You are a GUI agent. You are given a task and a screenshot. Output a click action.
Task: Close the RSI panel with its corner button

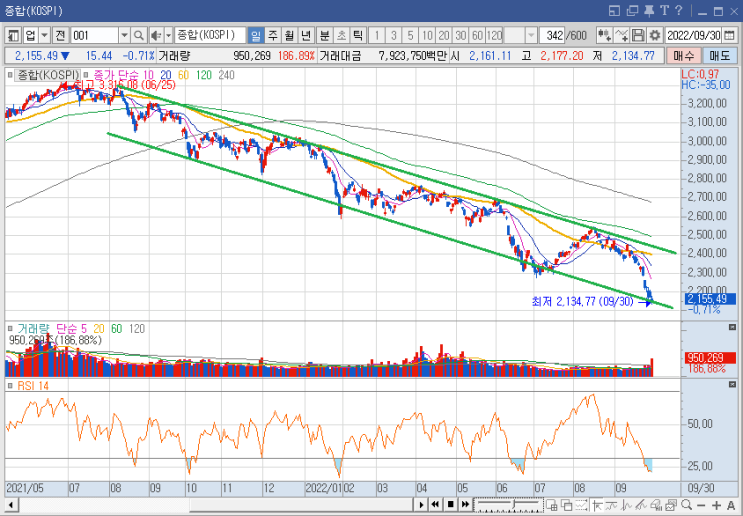pos(732,384)
